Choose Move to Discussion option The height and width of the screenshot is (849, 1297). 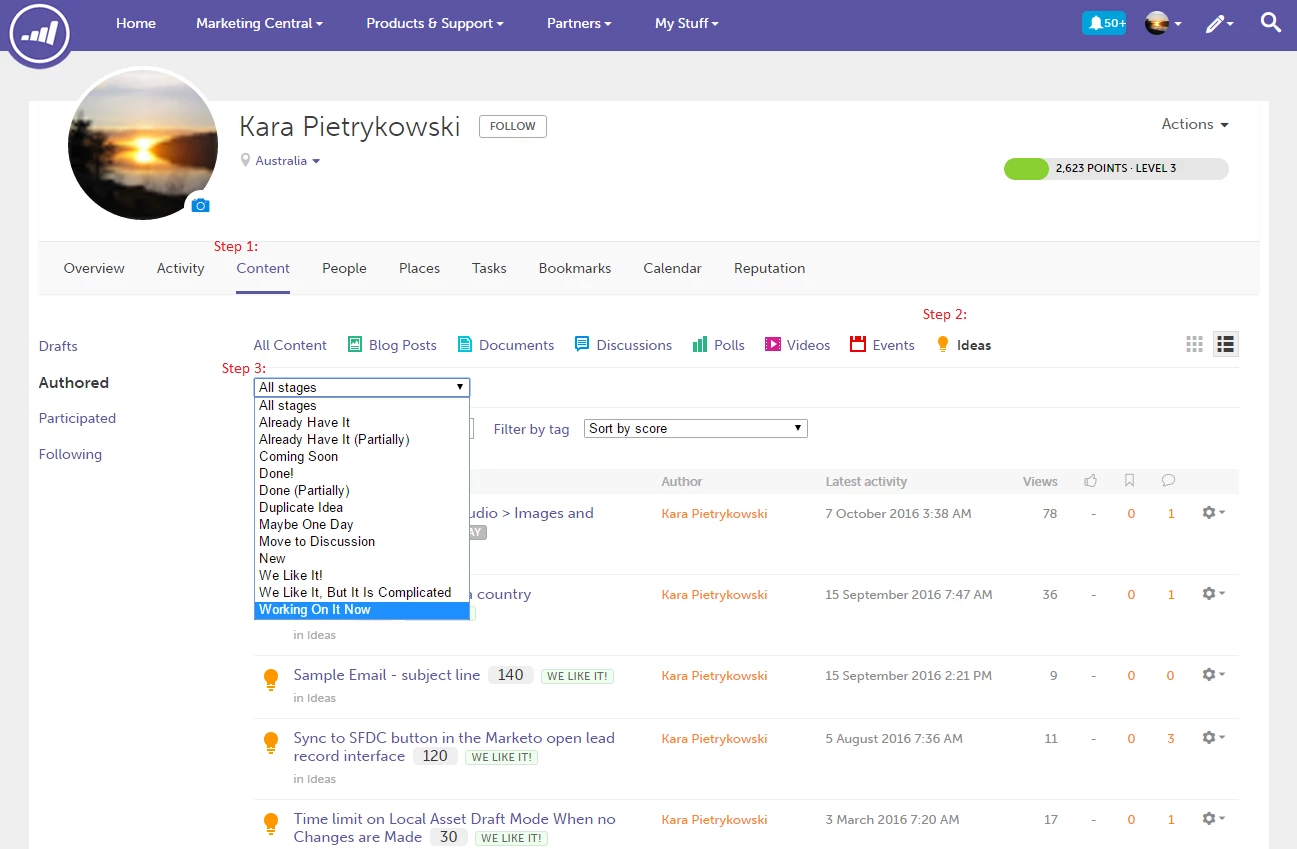click(362, 541)
